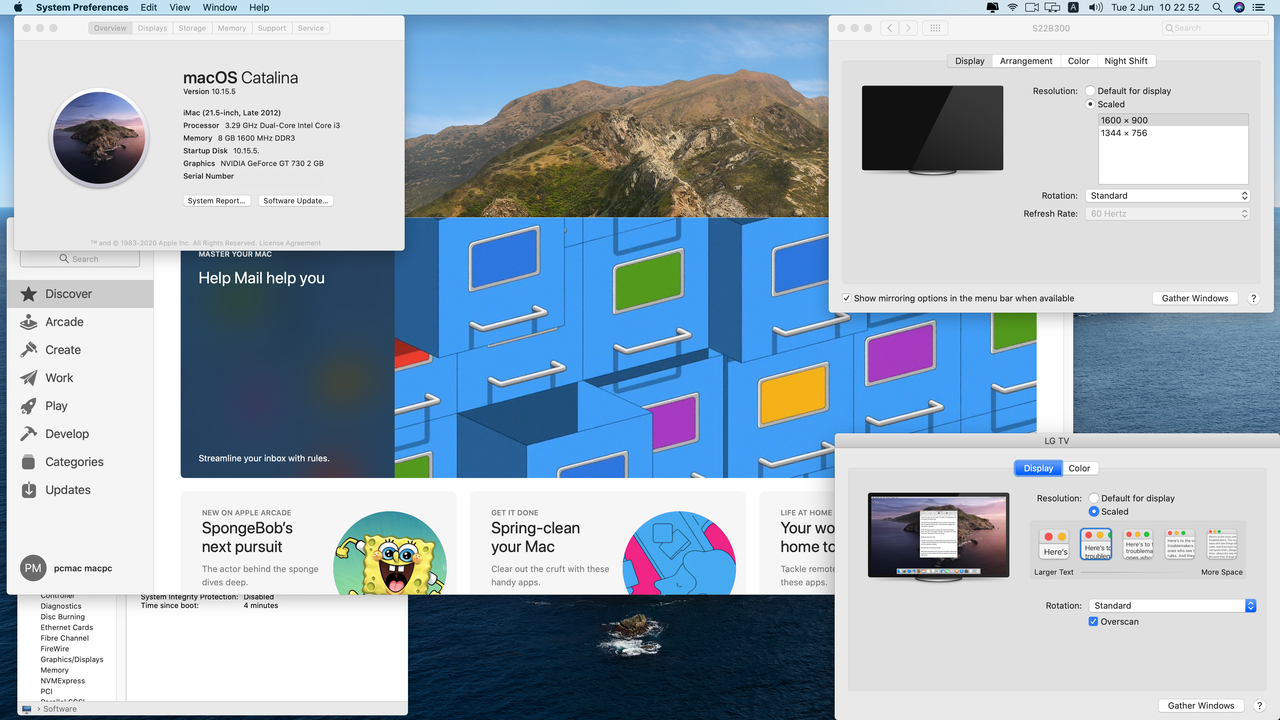Click the input source 'A' menu bar icon
The image size is (1280, 720).
pos(1075,7)
